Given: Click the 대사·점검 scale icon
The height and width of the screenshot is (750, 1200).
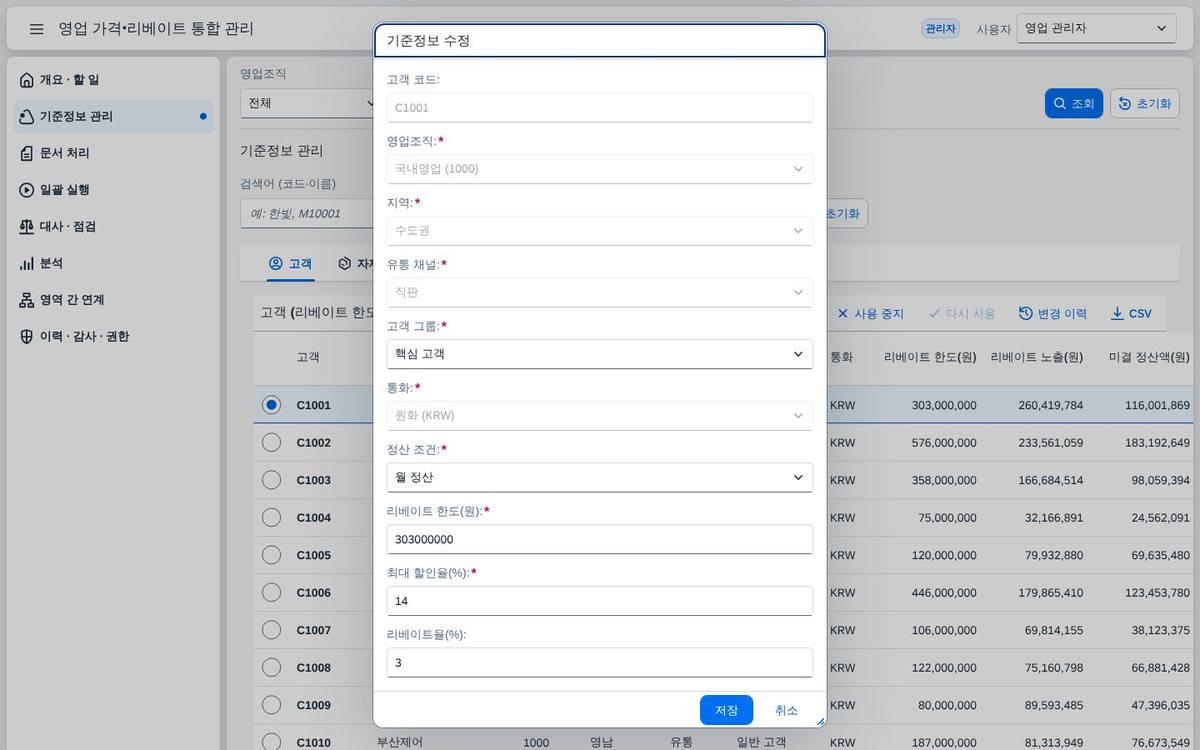Looking at the screenshot, I should (27, 227).
